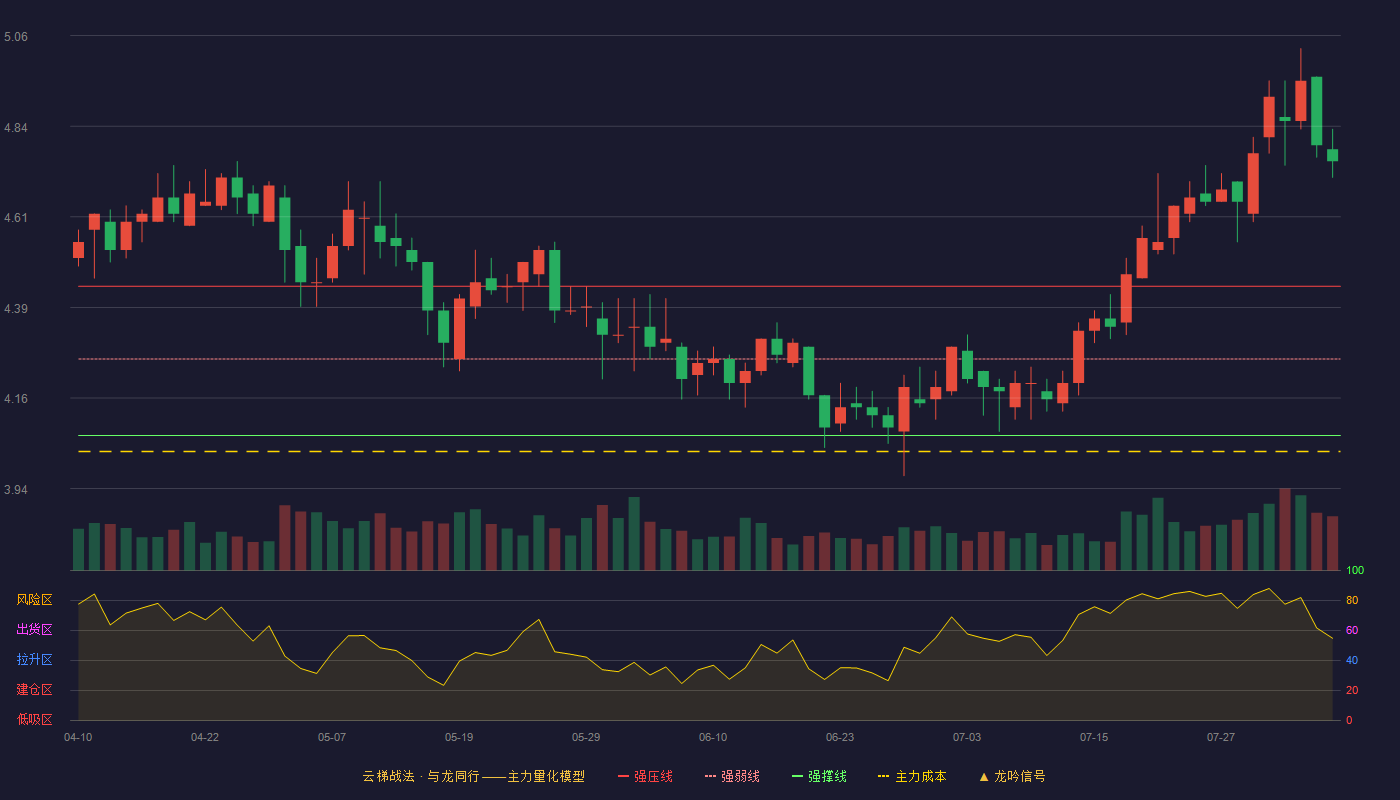Toggle the 龙吟信号 legend entry
The width and height of the screenshot is (1400, 800).
pos(1012,776)
